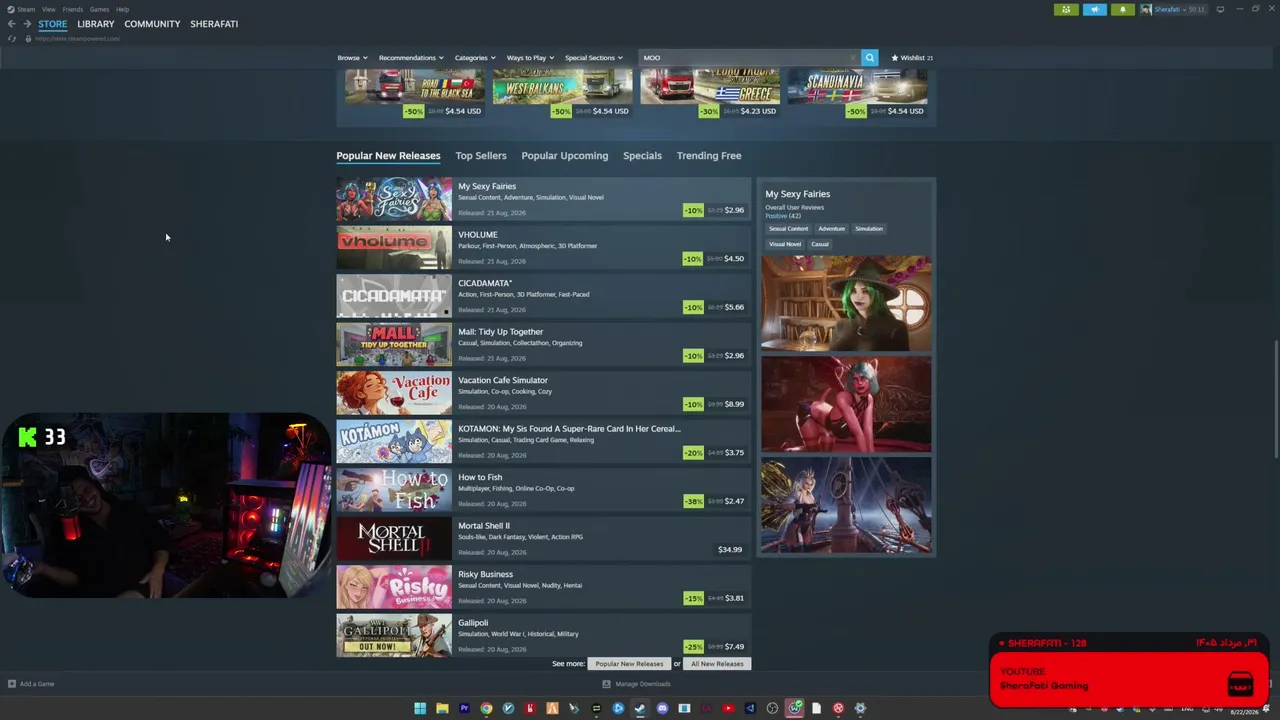
Task: Click the store URL address text
Action: (x=77, y=39)
